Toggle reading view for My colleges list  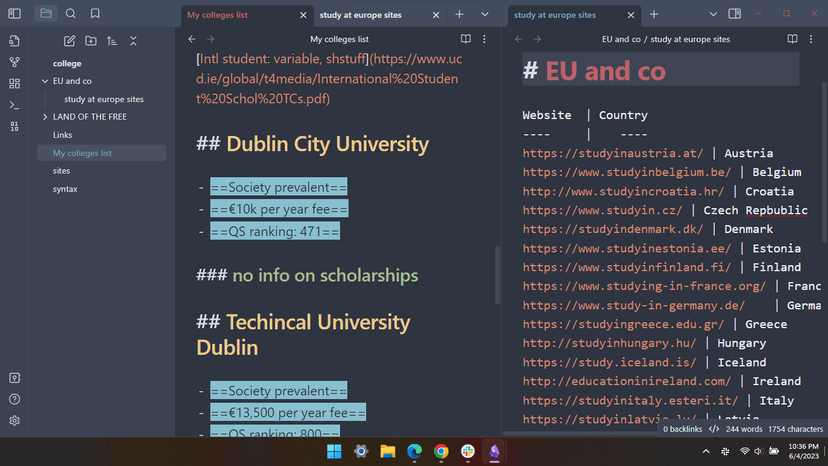coord(465,39)
